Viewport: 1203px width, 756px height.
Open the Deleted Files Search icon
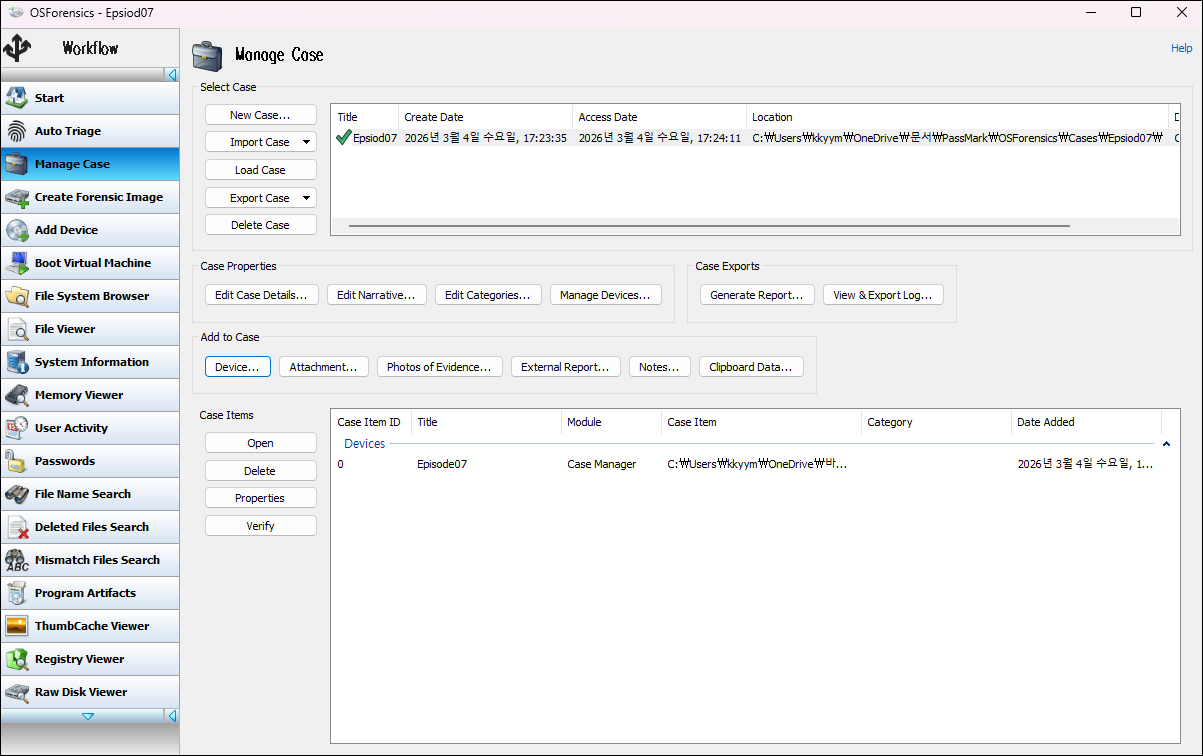point(17,527)
